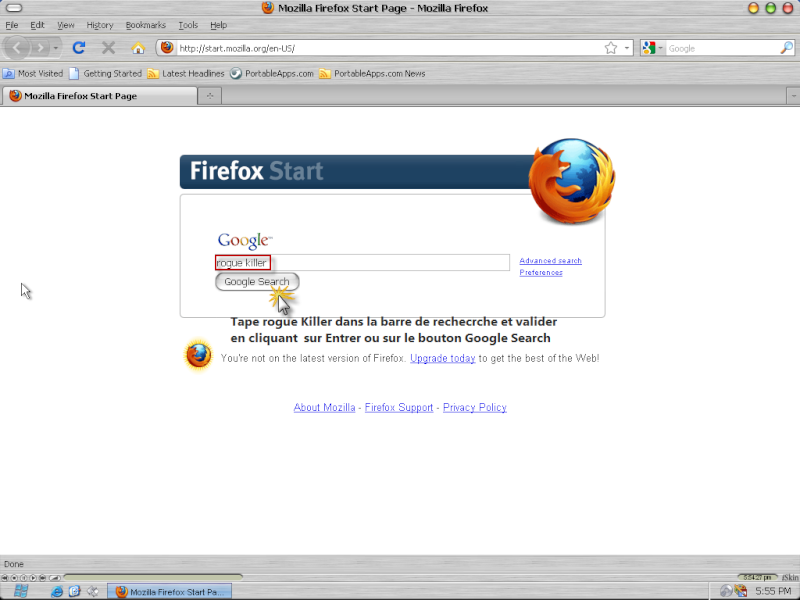Open the Tools menu
Image resolution: width=800 pixels, height=600 pixels.
pyautogui.click(x=188, y=25)
